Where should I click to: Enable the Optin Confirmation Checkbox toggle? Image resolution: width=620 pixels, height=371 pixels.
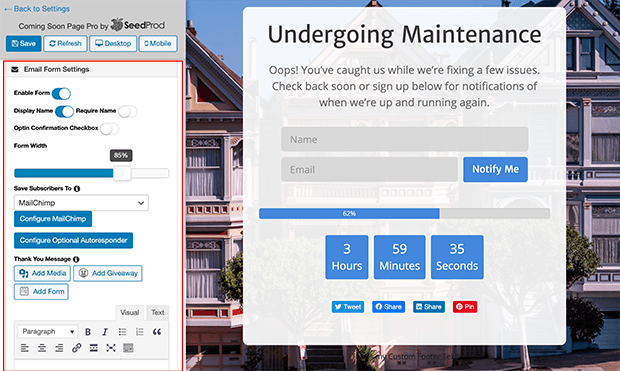pyautogui.click(x=110, y=129)
